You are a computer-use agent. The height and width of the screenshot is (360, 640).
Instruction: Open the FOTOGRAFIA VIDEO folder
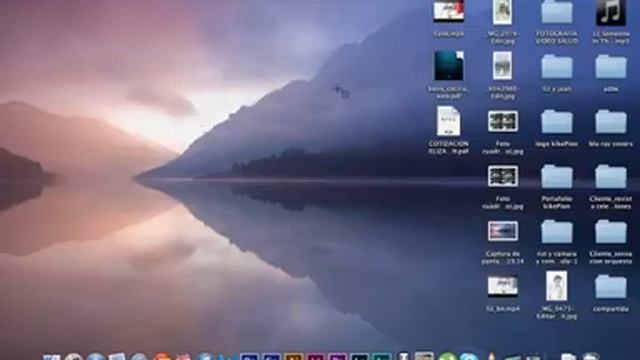[x=557, y=12]
